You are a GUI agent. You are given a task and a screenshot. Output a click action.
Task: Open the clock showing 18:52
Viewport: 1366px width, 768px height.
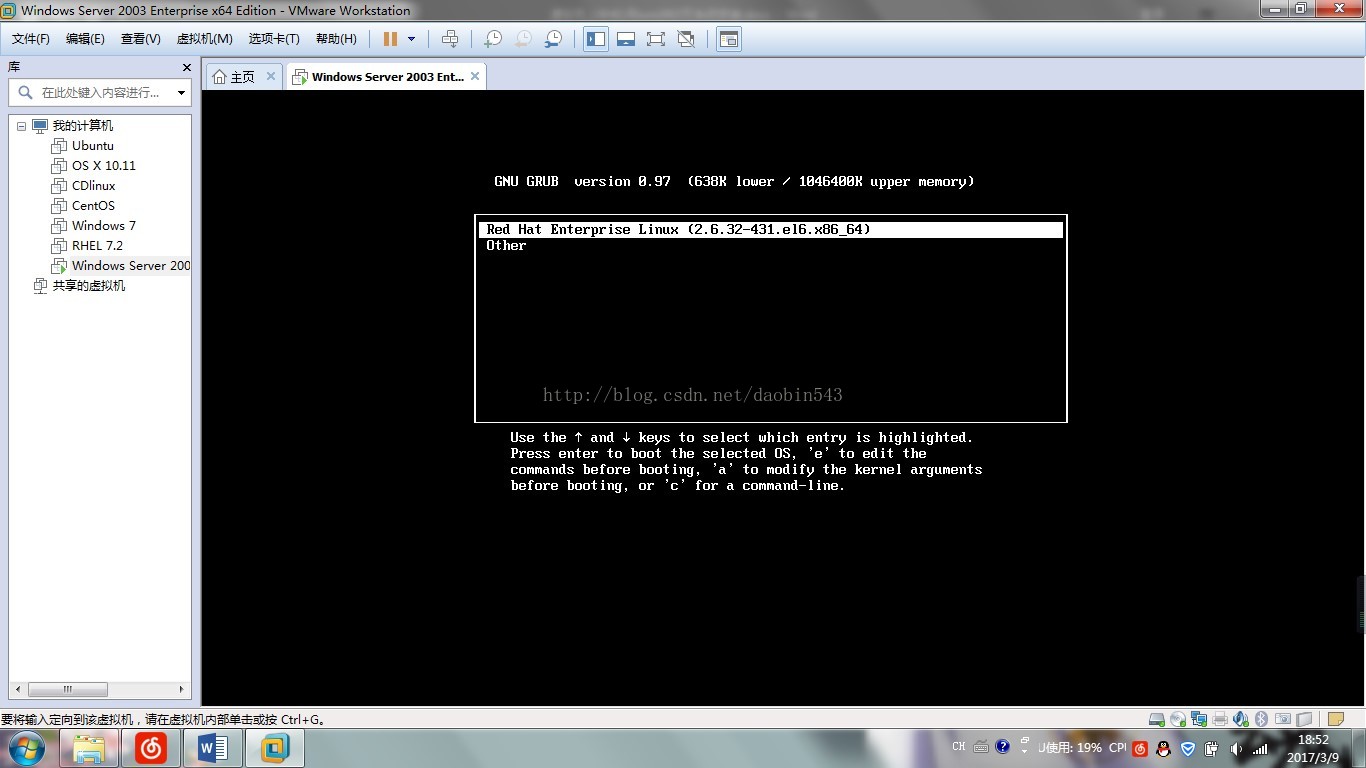[1313, 749]
